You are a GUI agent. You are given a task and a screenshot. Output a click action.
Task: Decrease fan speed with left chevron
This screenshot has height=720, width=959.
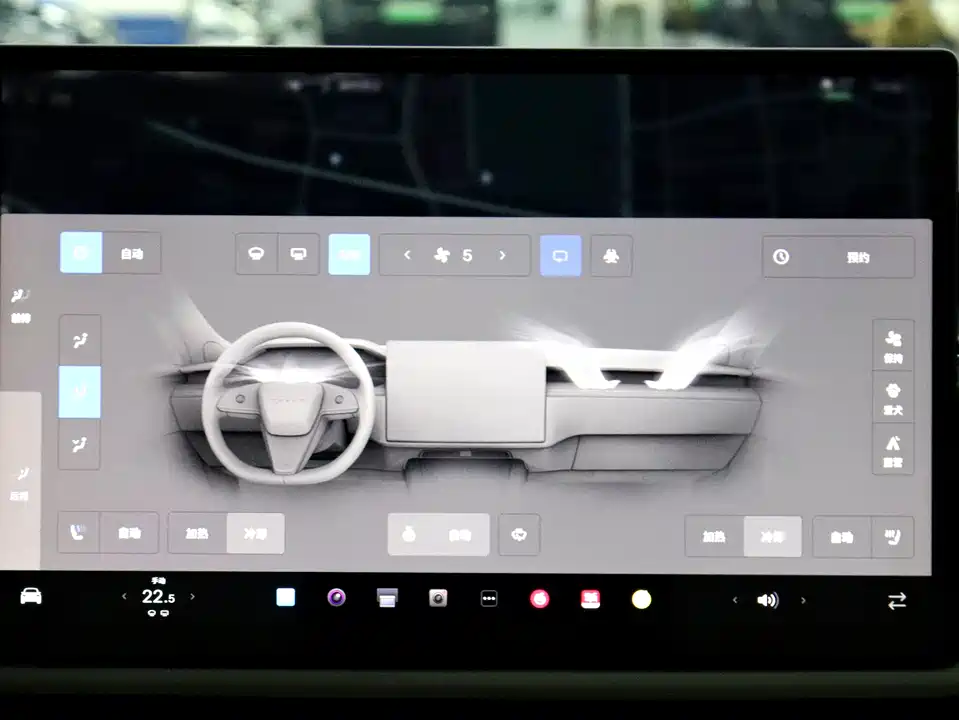point(407,256)
